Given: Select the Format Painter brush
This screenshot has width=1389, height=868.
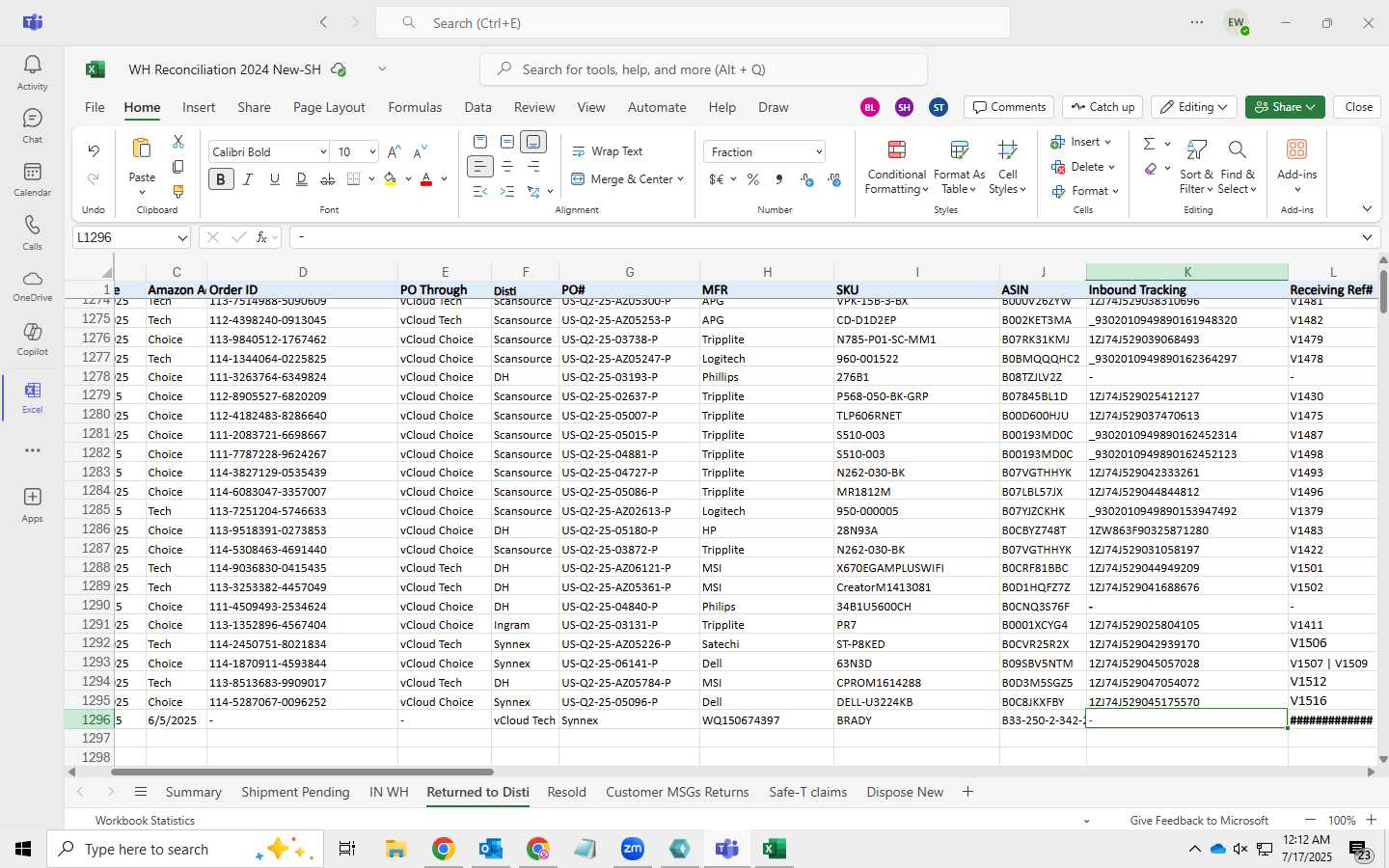Looking at the screenshot, I should tap(177, 192).
